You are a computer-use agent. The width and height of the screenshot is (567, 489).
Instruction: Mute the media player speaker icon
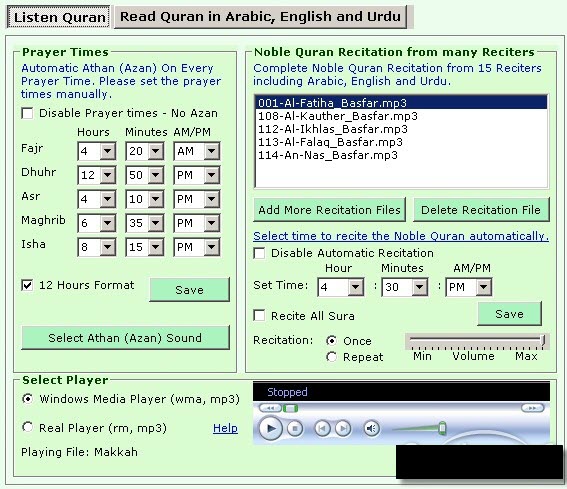pyautogui.click(x=371, y=429)
